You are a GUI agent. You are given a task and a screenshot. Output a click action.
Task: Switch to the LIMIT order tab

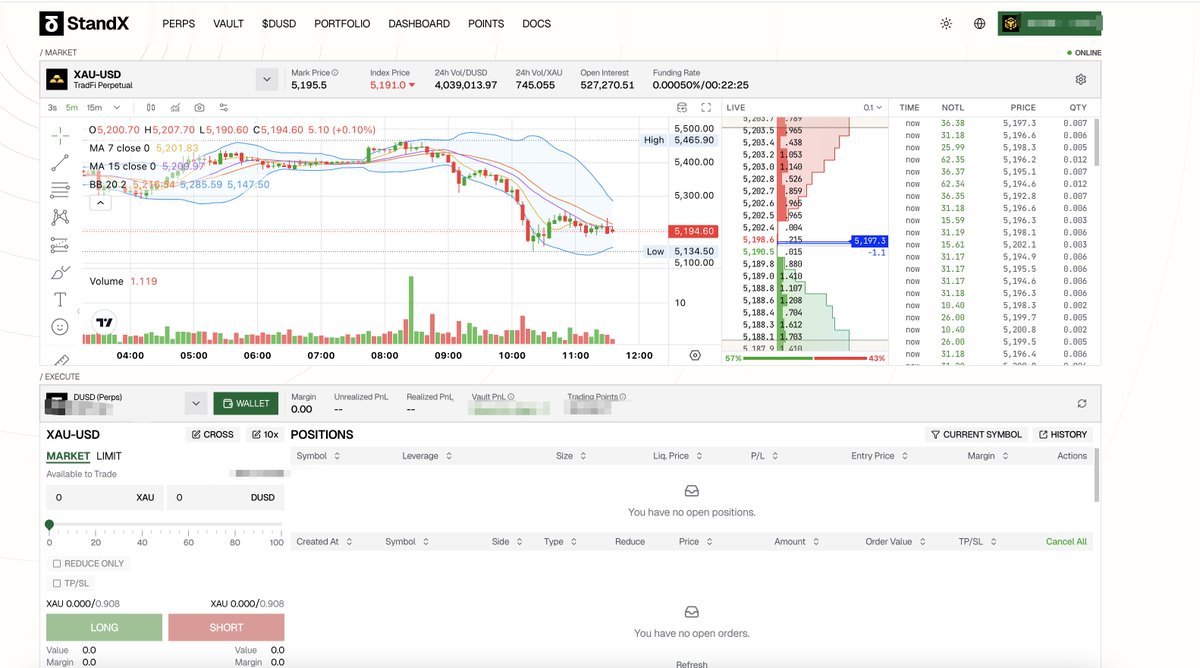[109, 456]
